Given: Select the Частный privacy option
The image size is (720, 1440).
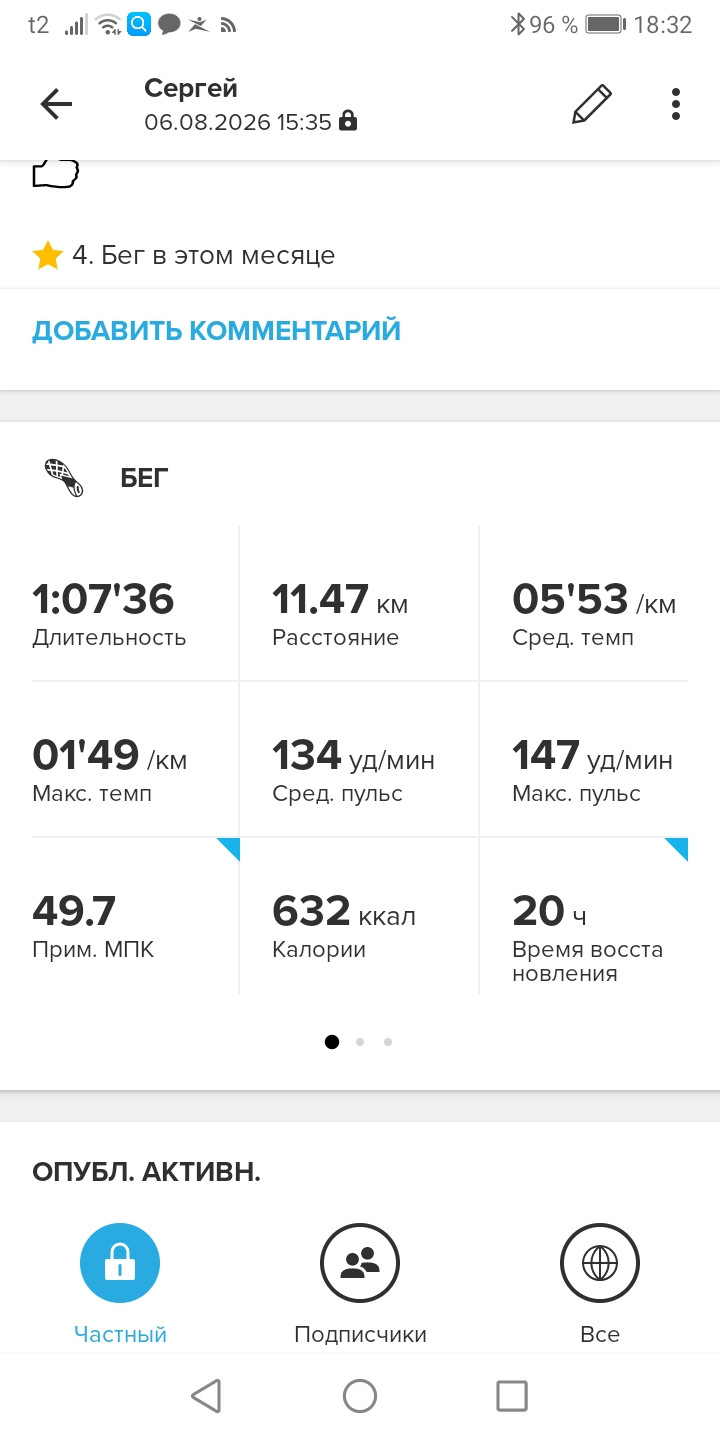Looking at the screenshot, I should pos(120,1283).
